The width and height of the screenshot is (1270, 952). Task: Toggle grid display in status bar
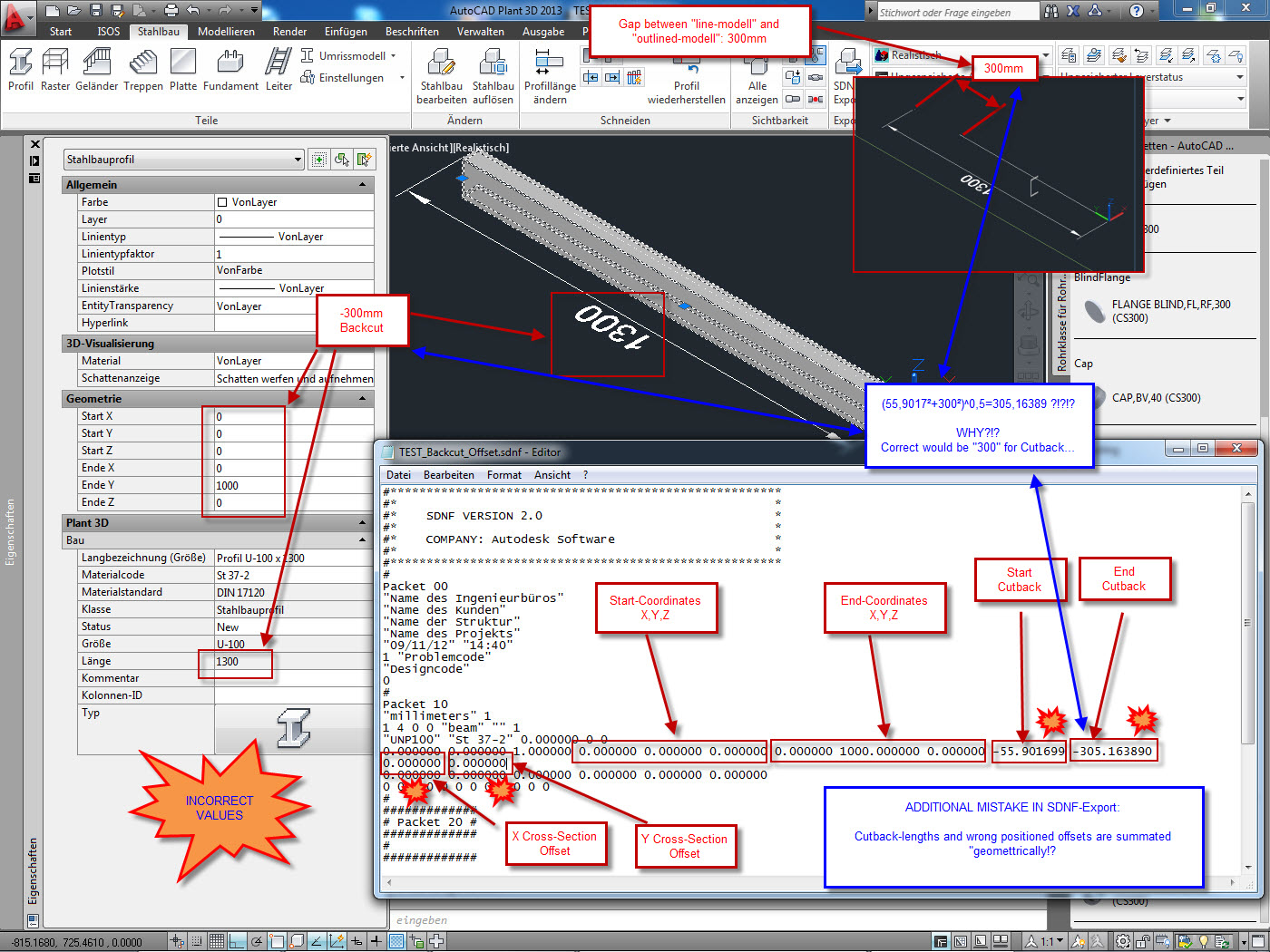[217, 942]
